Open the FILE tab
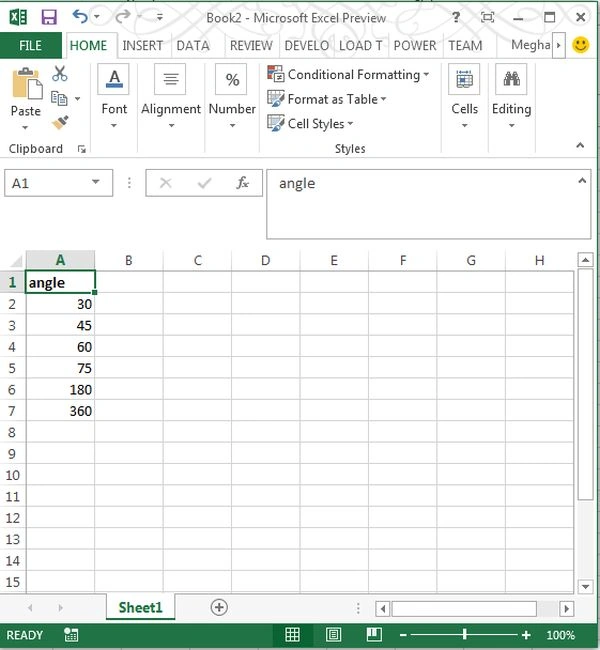Viewport: 600px width, 650px height. [31, 45]
